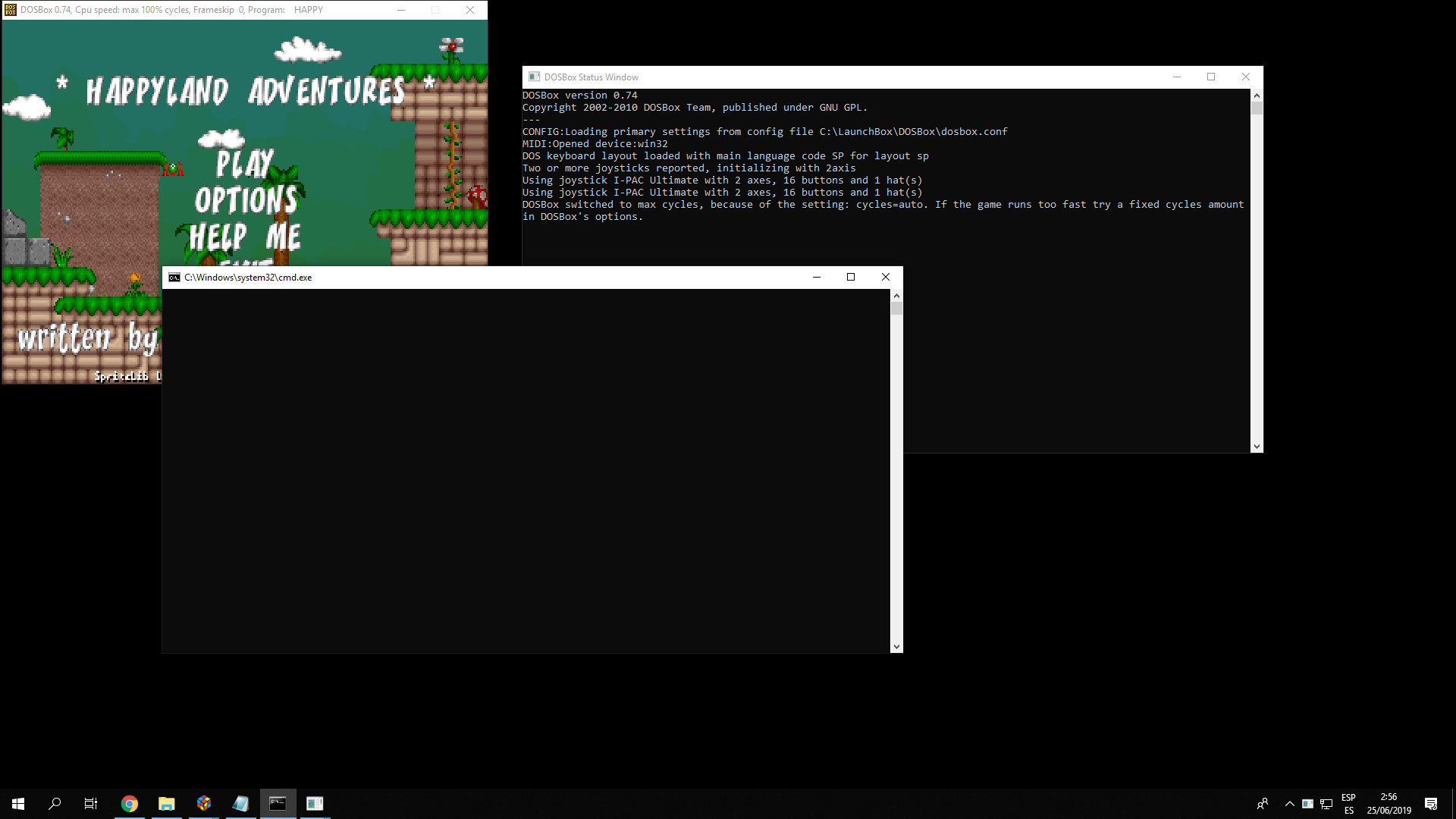Close the DOSBox Status Window
Viewport: 1456px width, 819px height.
coord(1246,77)
